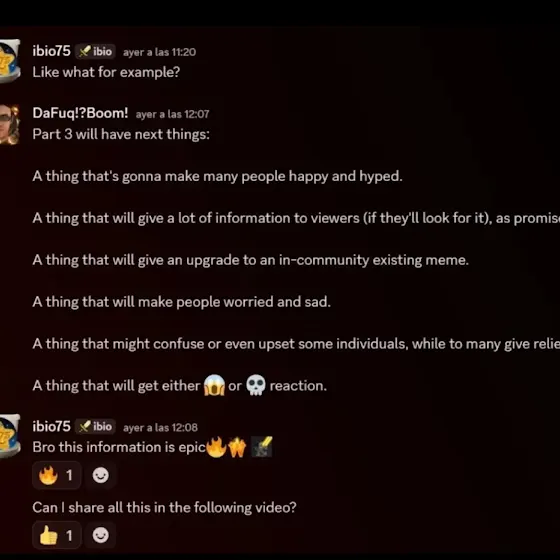560x560 pixels.
Task: Click the thumbs up reaction button
Action: point(56,535)
